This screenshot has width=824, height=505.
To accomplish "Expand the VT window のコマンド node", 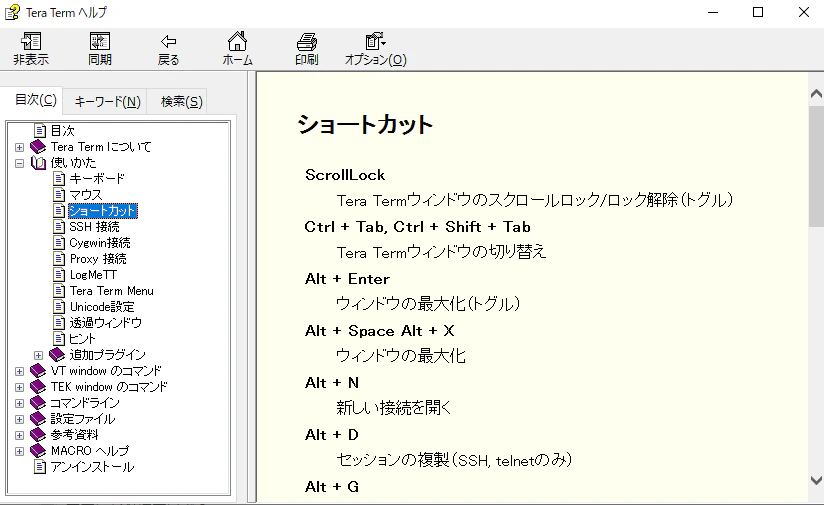I will (19, 372).
